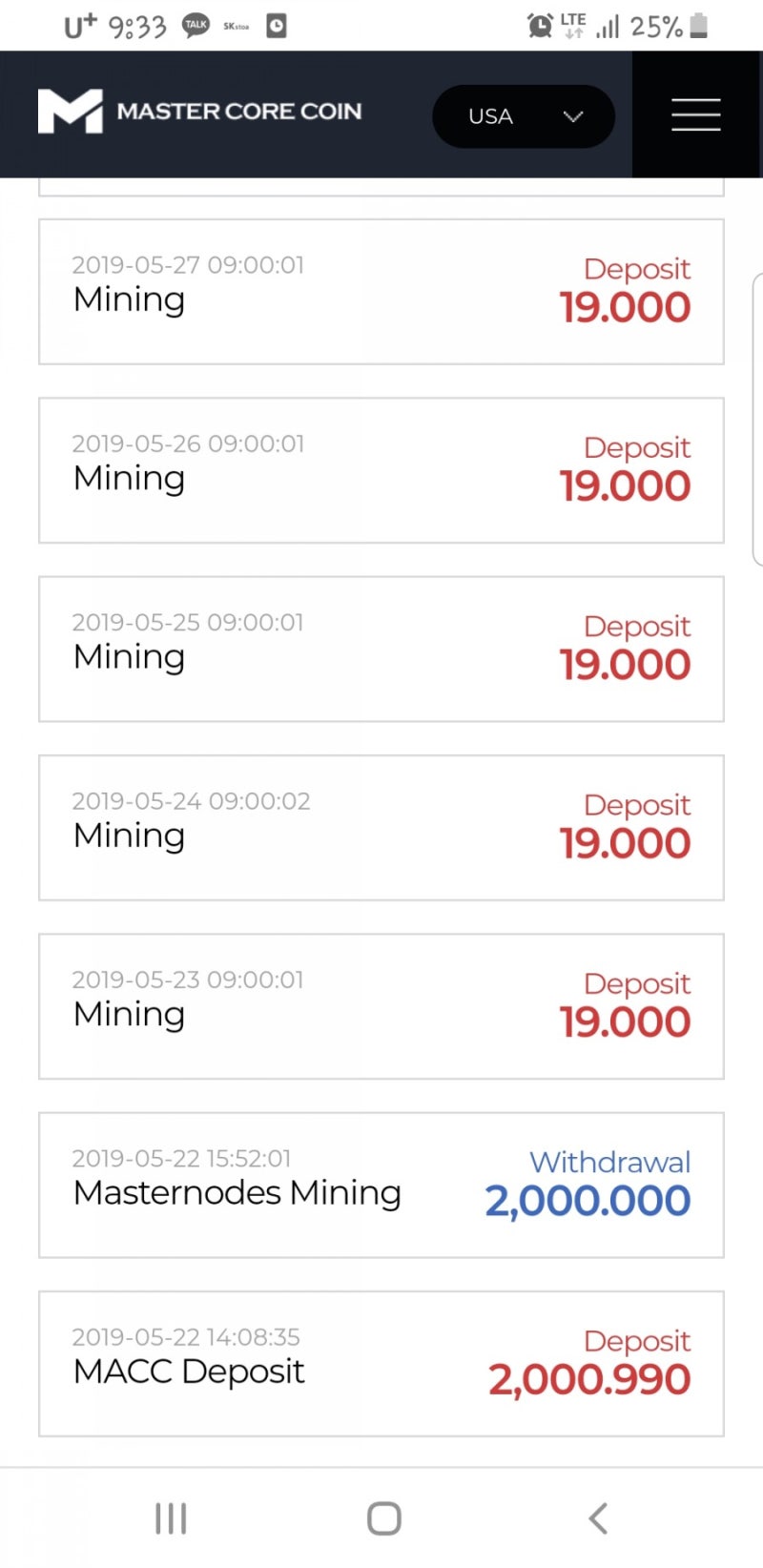Tap the alarm clock status icon
763x1568 pixels.
pos(540,26)
